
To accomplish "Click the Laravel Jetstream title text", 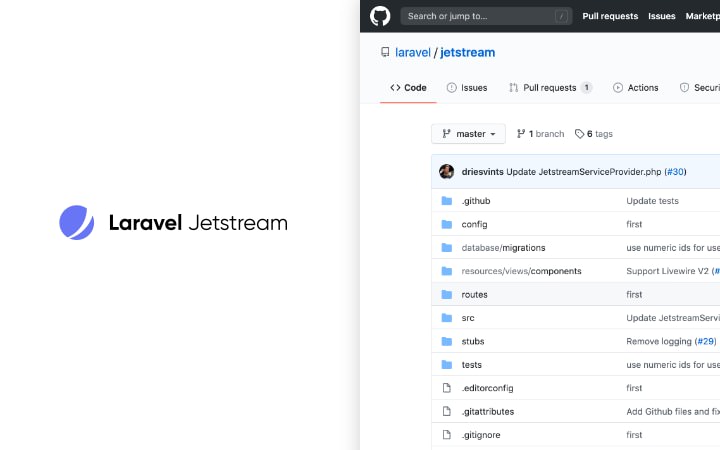I will (198, 223).
